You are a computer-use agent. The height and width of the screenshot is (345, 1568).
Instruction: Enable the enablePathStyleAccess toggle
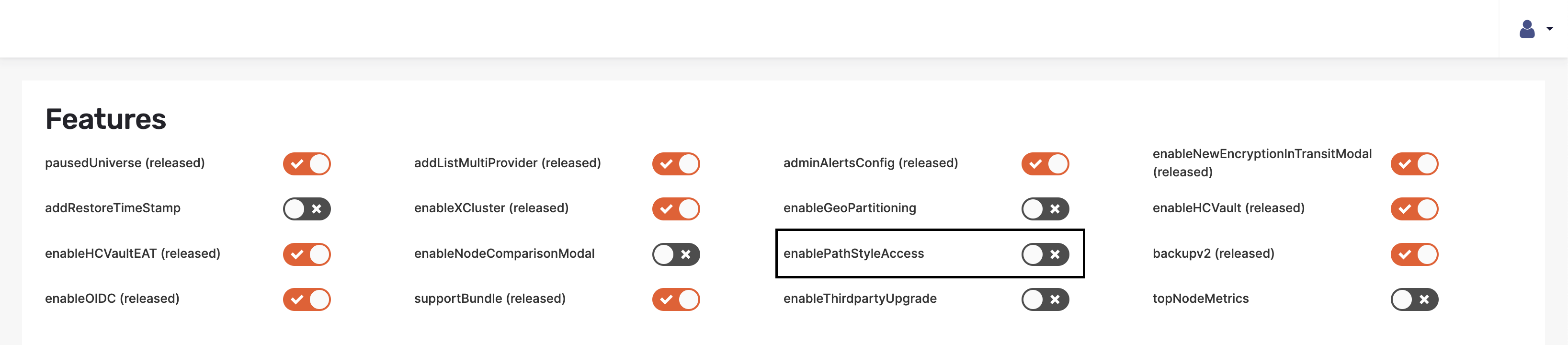pyautogui.click(x=1045, y=254)
